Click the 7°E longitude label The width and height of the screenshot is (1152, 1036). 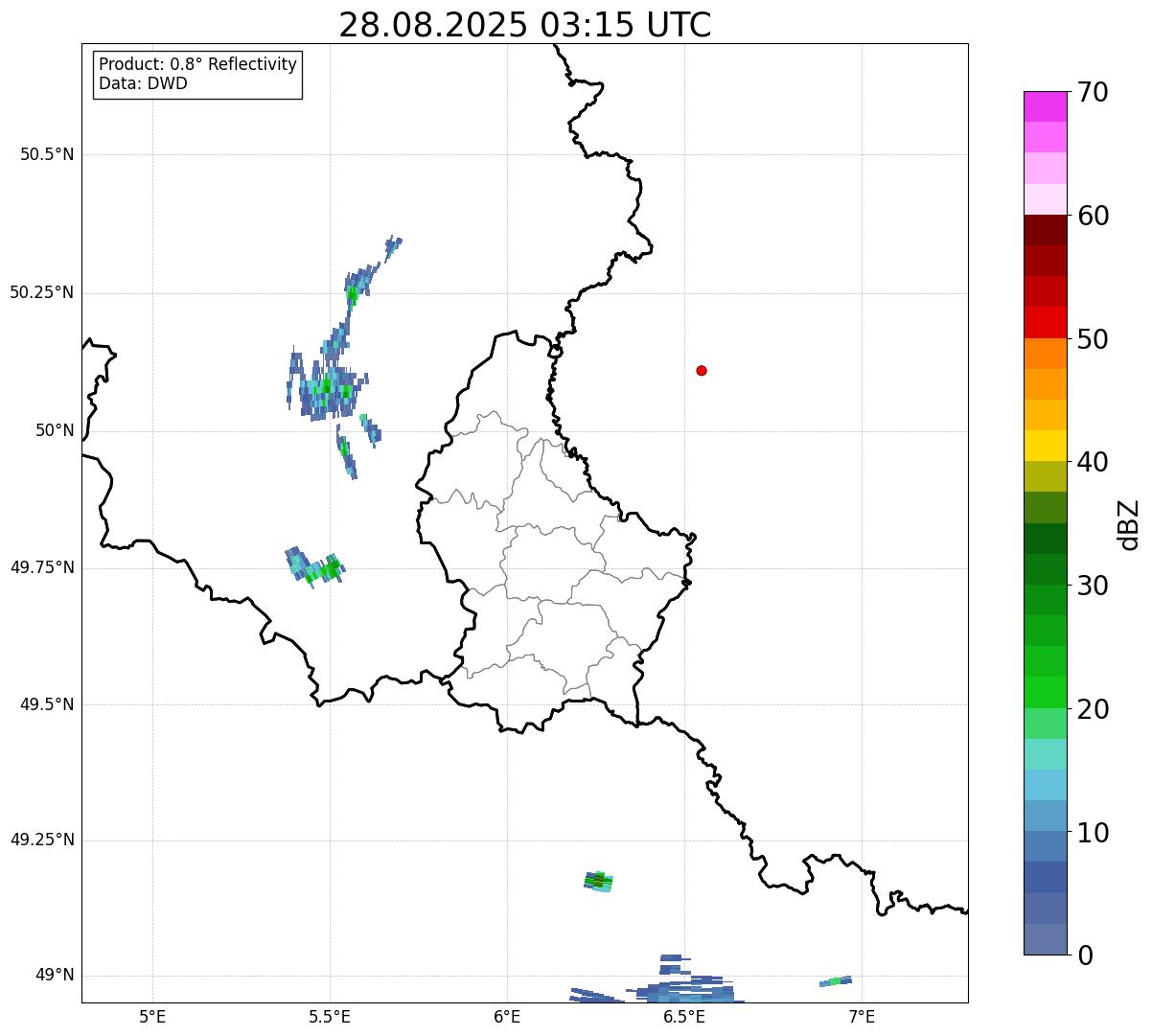tap(862, 1016)
